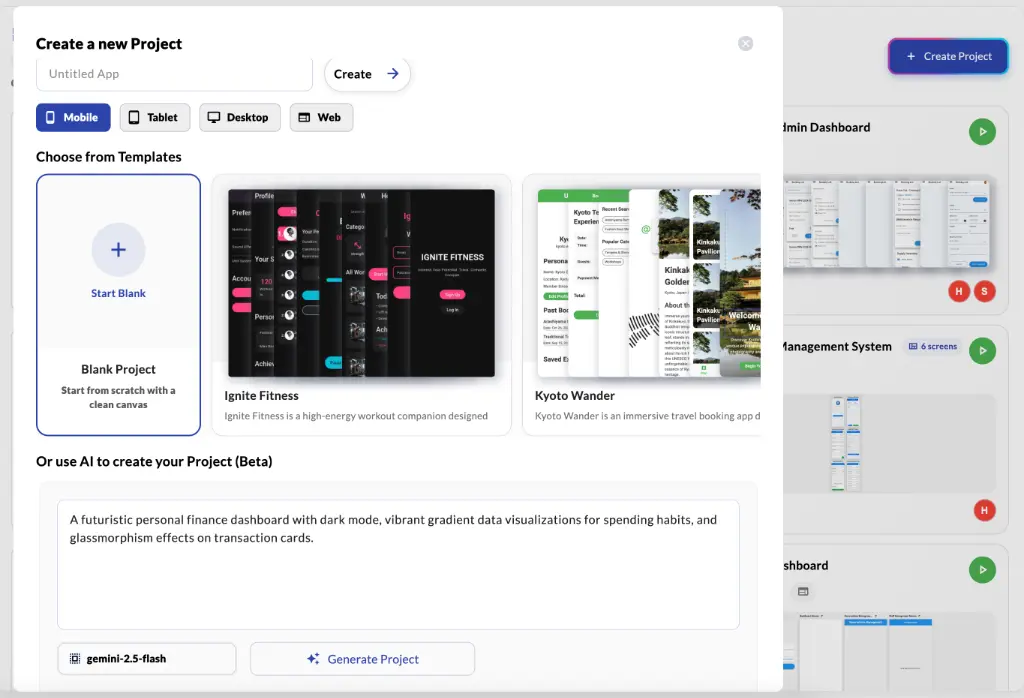Select the Web platform option

point(321,118)
